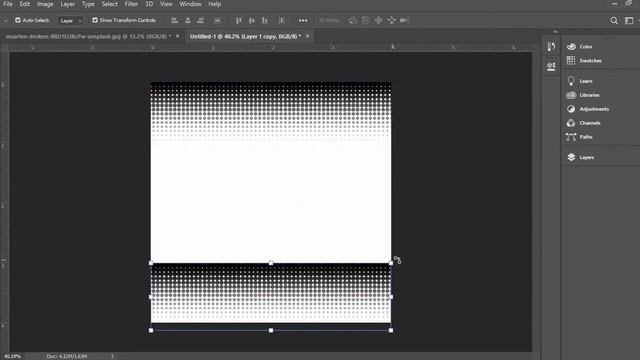Open the Filter menu
This screenshot has width=640, height=360.
(x=131, y=4)
